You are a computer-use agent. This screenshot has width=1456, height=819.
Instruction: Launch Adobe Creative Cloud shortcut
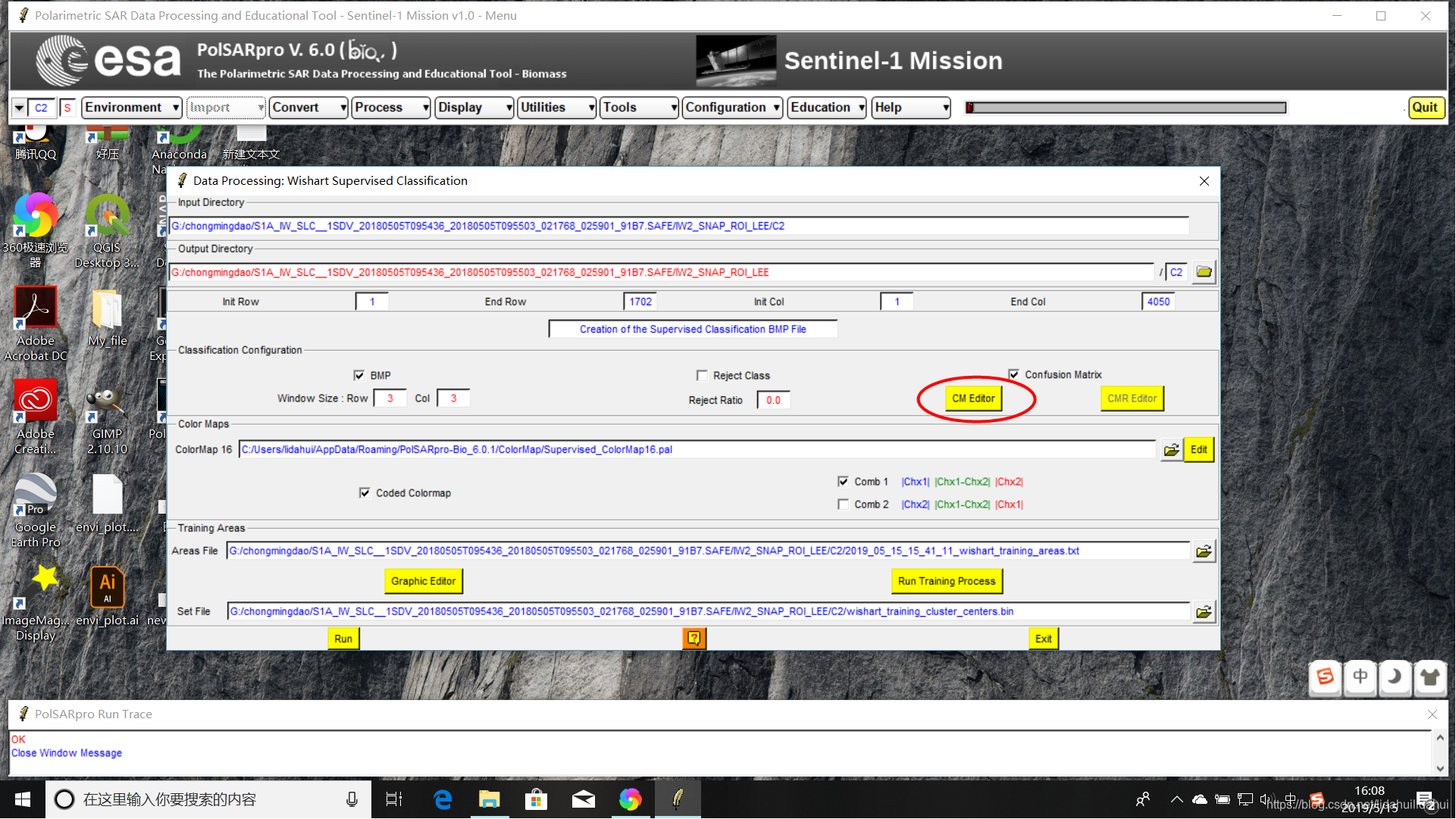coord(35,417)
